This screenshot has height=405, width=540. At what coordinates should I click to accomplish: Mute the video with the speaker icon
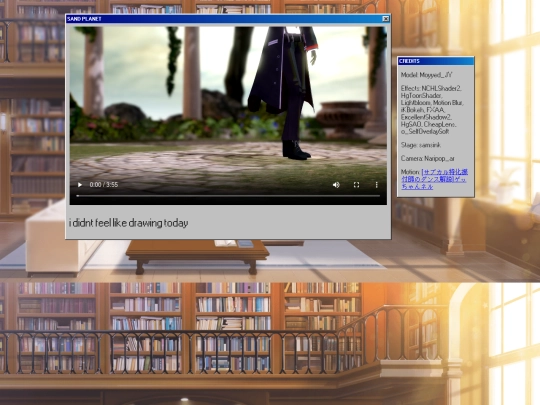[336, 185]
